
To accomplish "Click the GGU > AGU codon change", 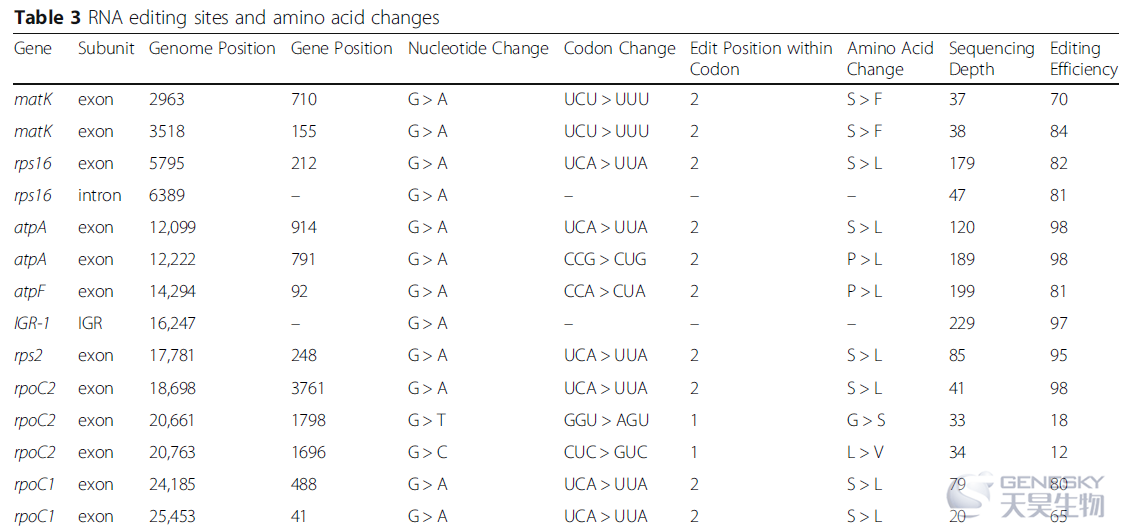I will 606,420.
